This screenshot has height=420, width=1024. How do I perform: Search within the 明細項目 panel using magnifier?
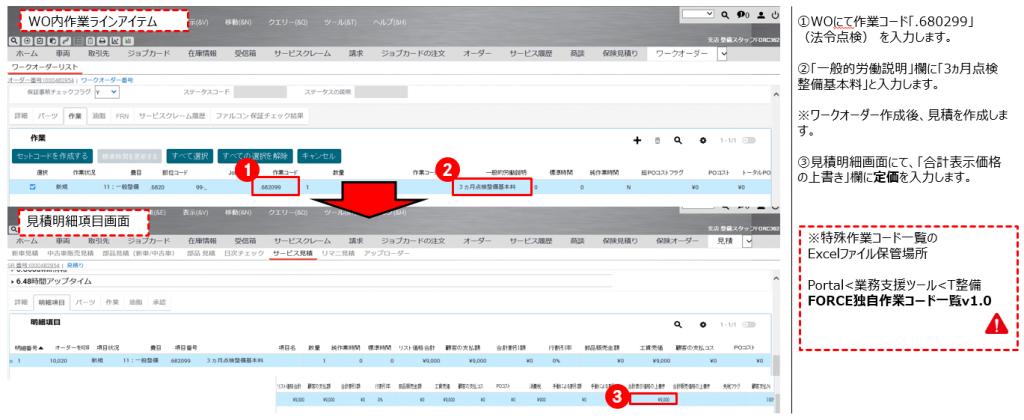(678, 325)
